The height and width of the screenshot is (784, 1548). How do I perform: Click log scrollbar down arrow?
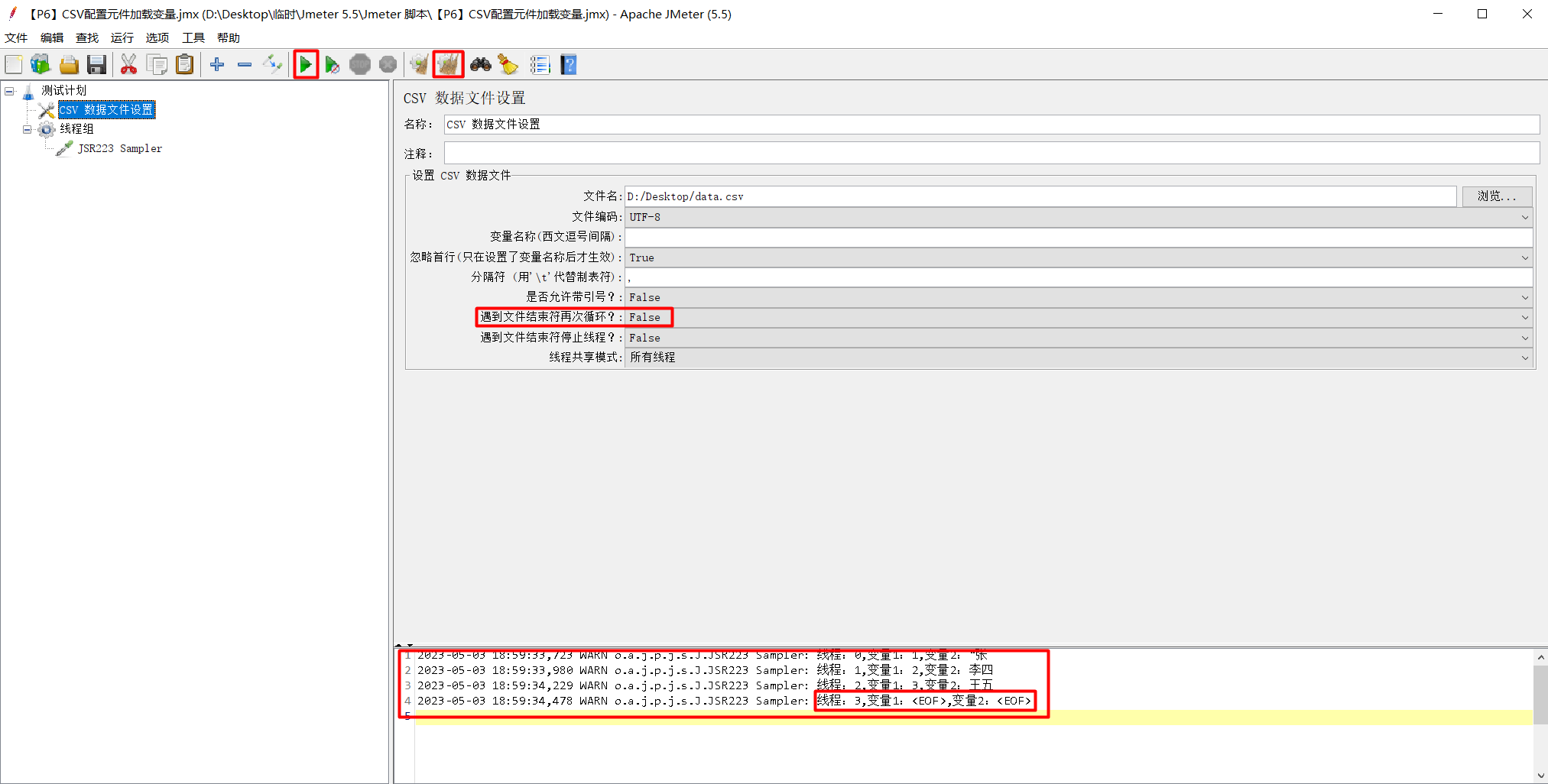point(1540,776)
